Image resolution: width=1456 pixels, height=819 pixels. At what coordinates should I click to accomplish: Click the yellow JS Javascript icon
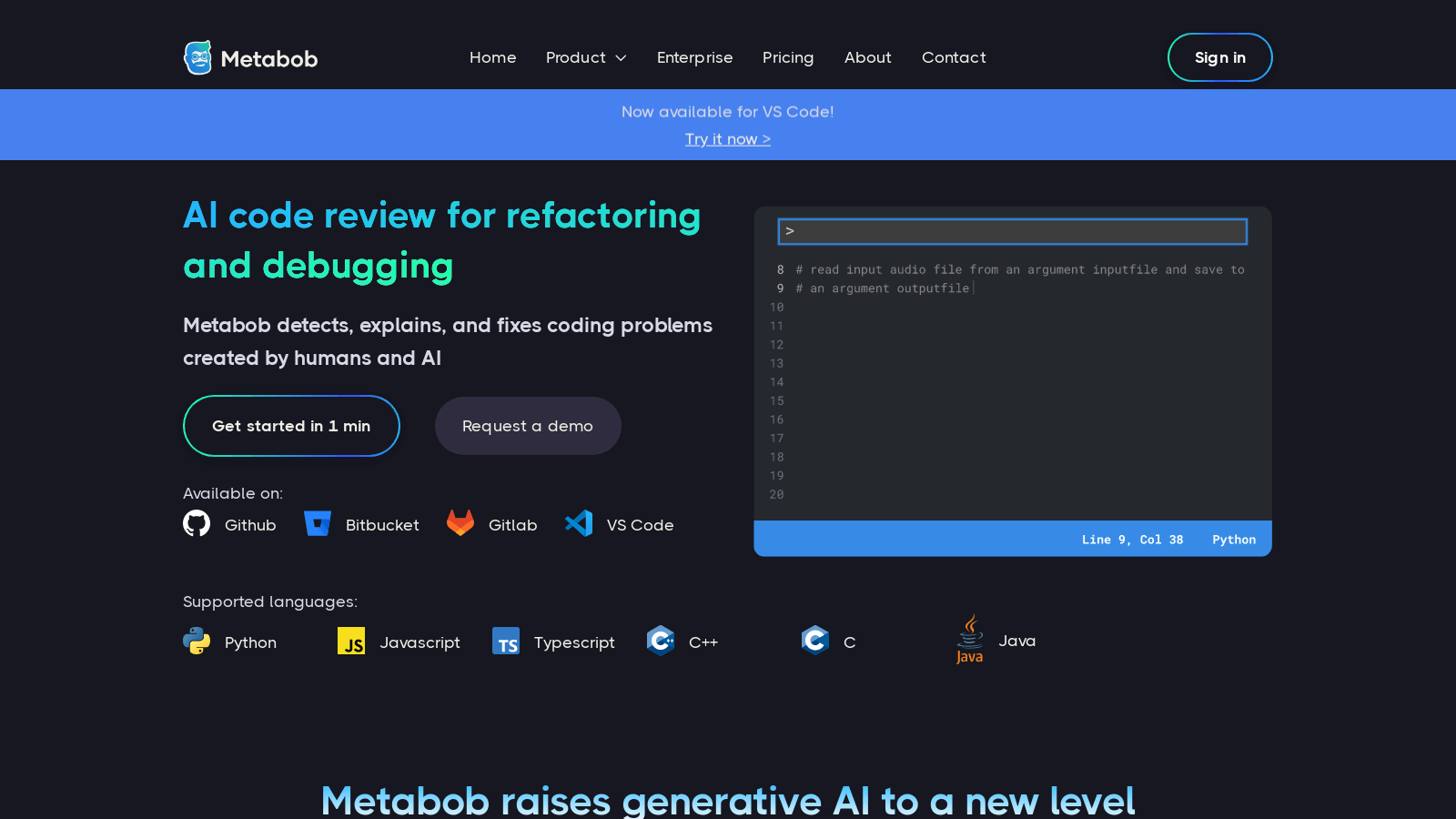point(351,641)
